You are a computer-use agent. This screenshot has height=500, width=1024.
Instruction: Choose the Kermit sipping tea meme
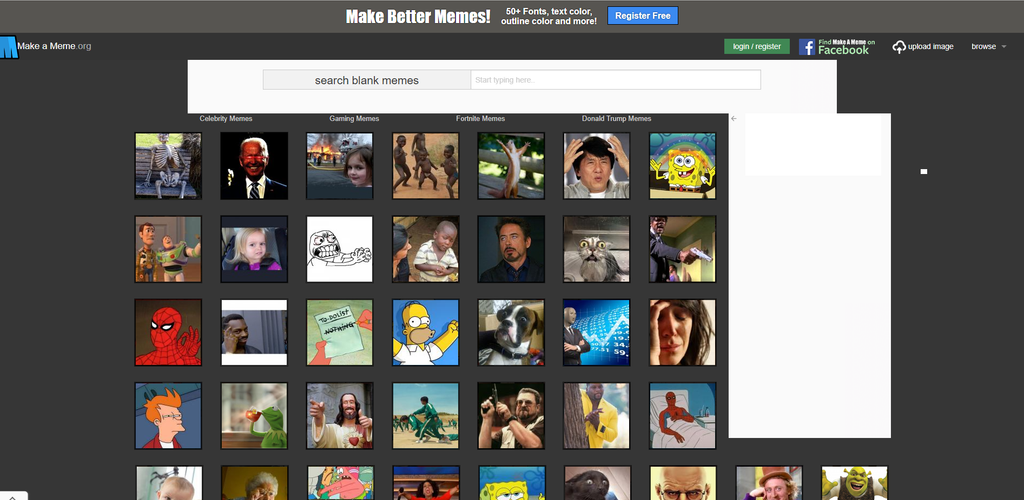254,415
